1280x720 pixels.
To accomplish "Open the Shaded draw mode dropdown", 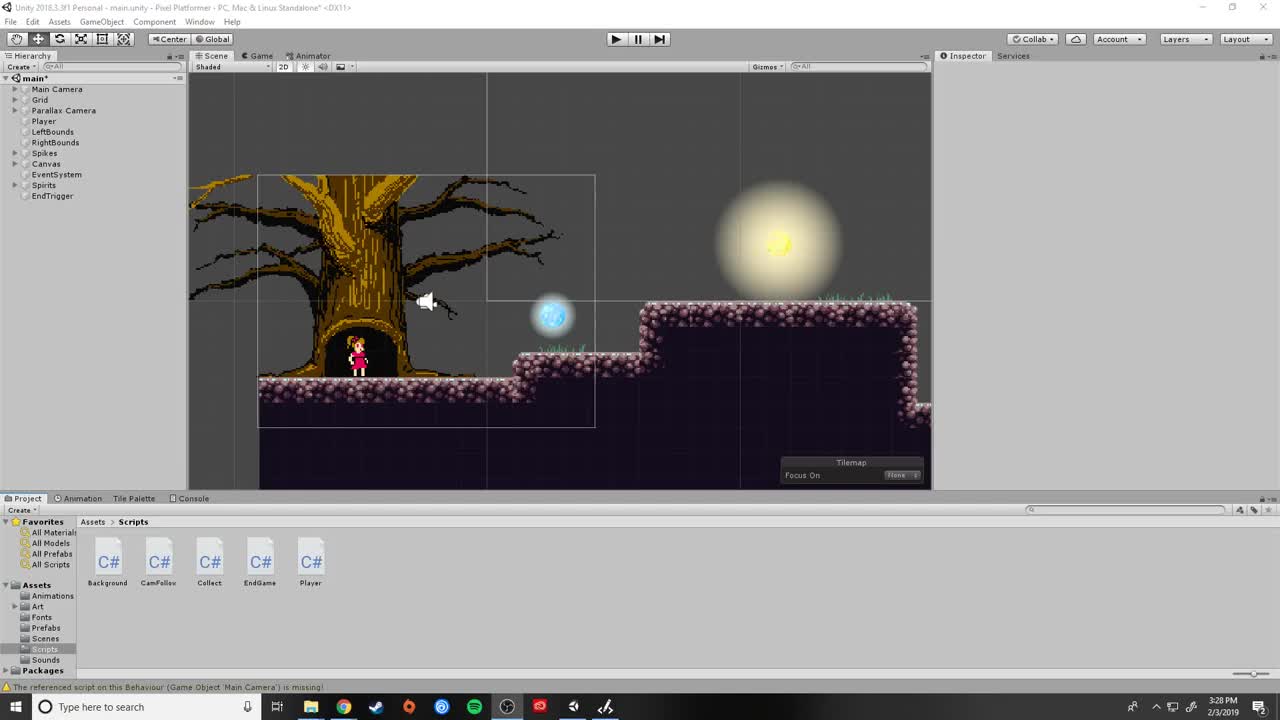I will point(232,67).
